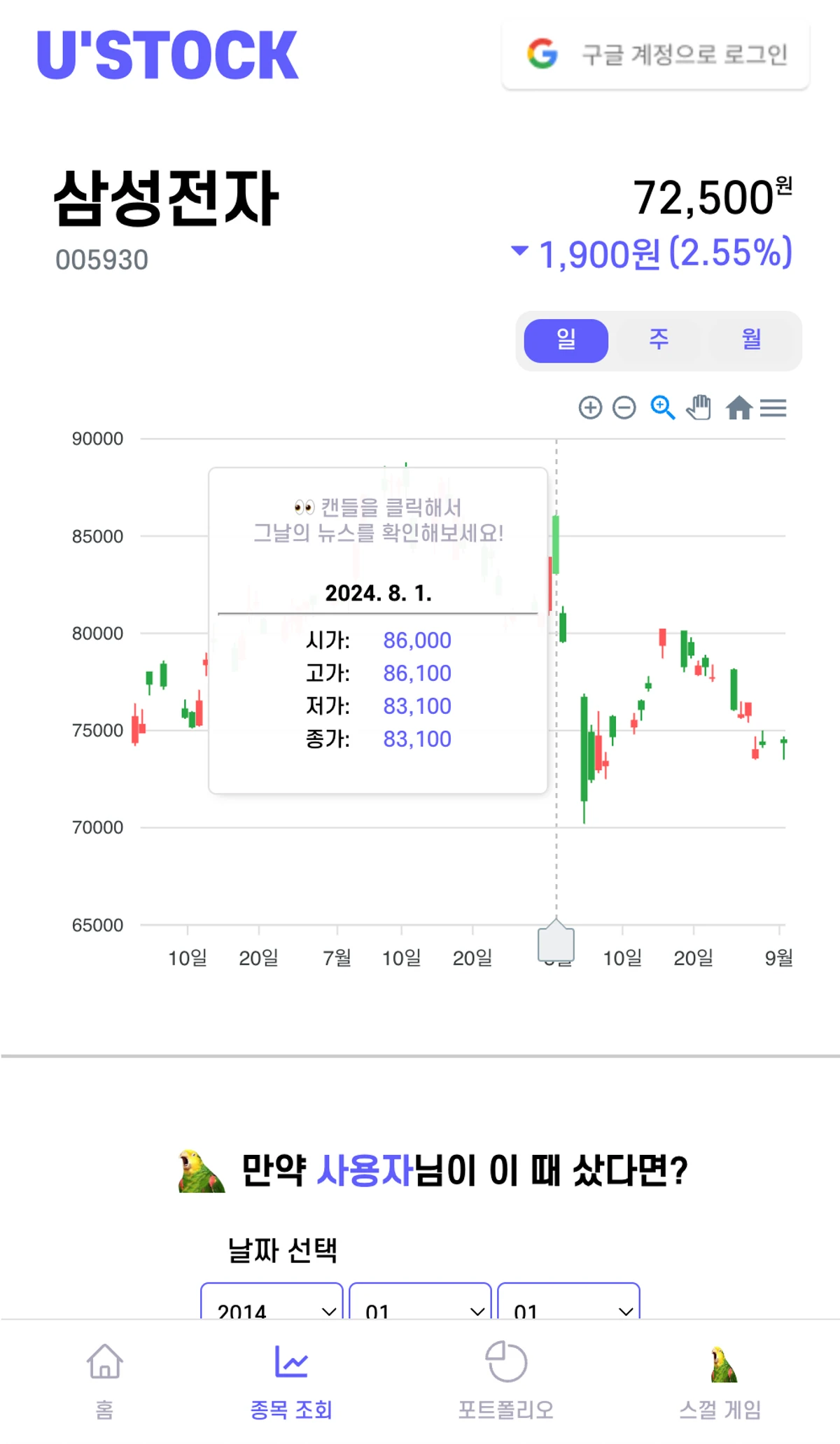Screen dimensions: 840x1444
Task: Open the 종목 조회 tab
Action: [x=291, y=1381]
